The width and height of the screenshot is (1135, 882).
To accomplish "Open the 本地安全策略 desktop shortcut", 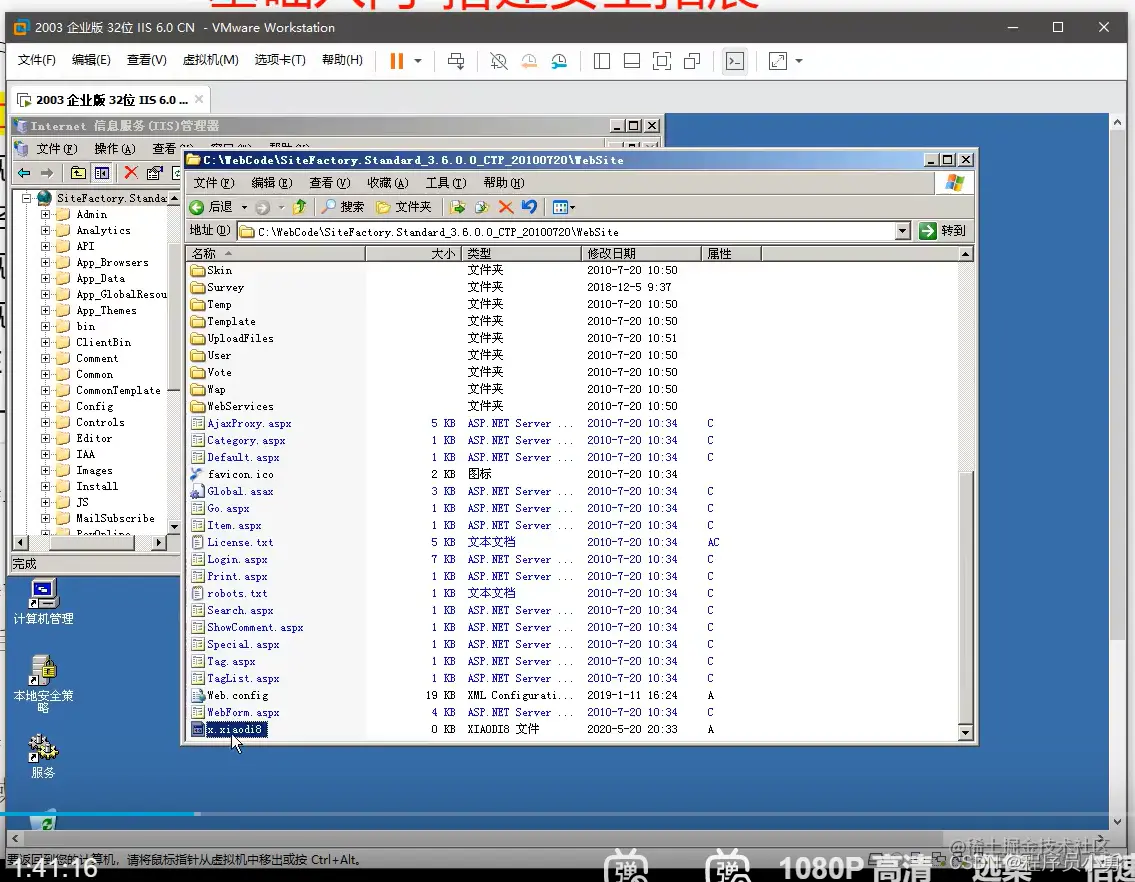I will (43, 684).
